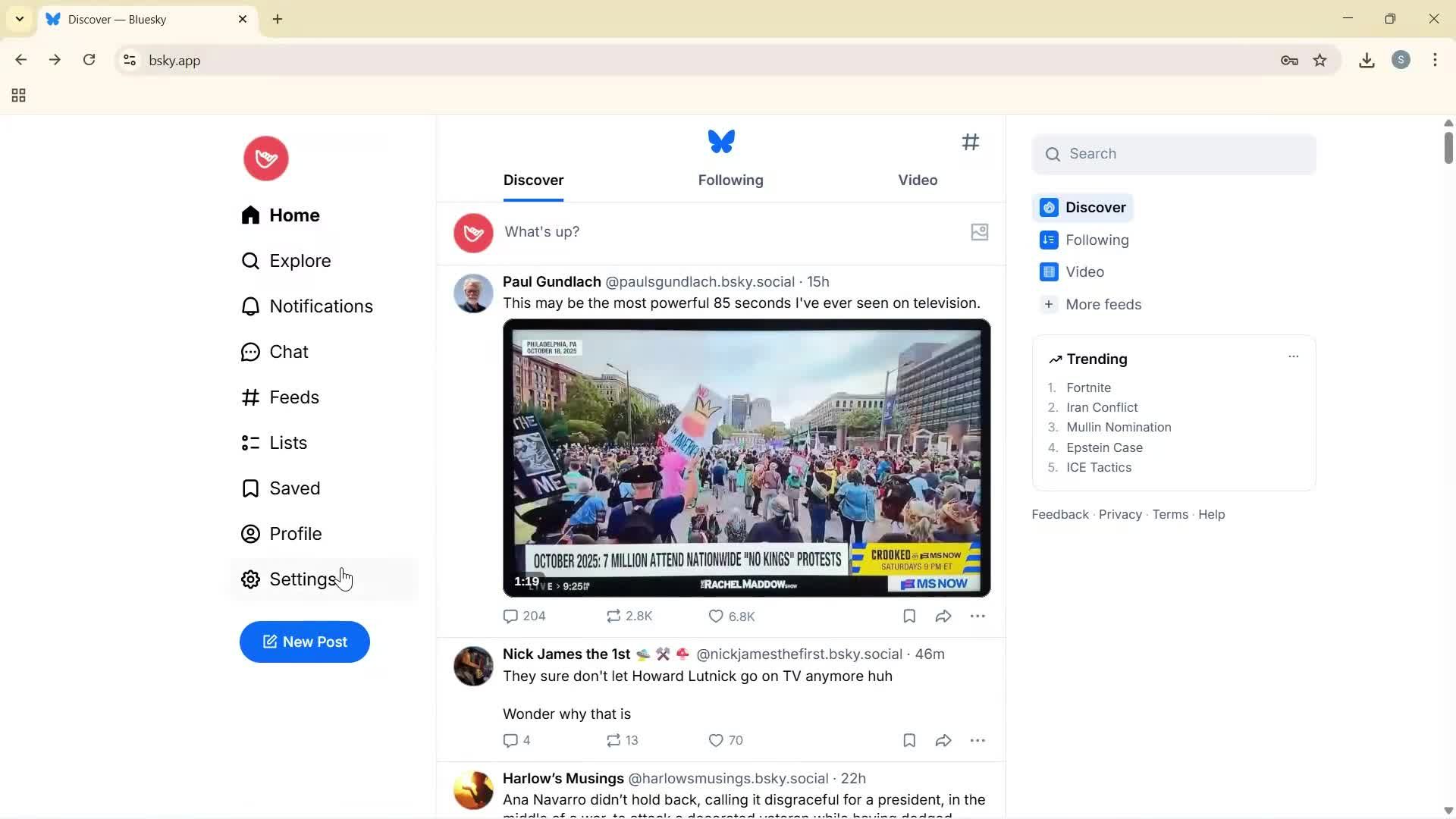Open the feeds hashtag icon top right
The image size is (1456, 819).
[971, 142]
